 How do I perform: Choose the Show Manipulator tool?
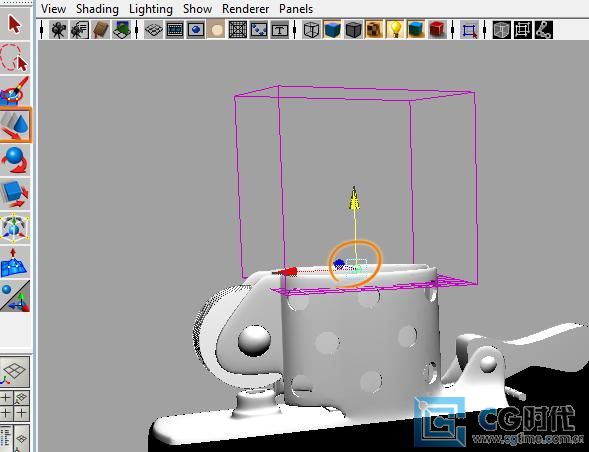tap(15, 296)
